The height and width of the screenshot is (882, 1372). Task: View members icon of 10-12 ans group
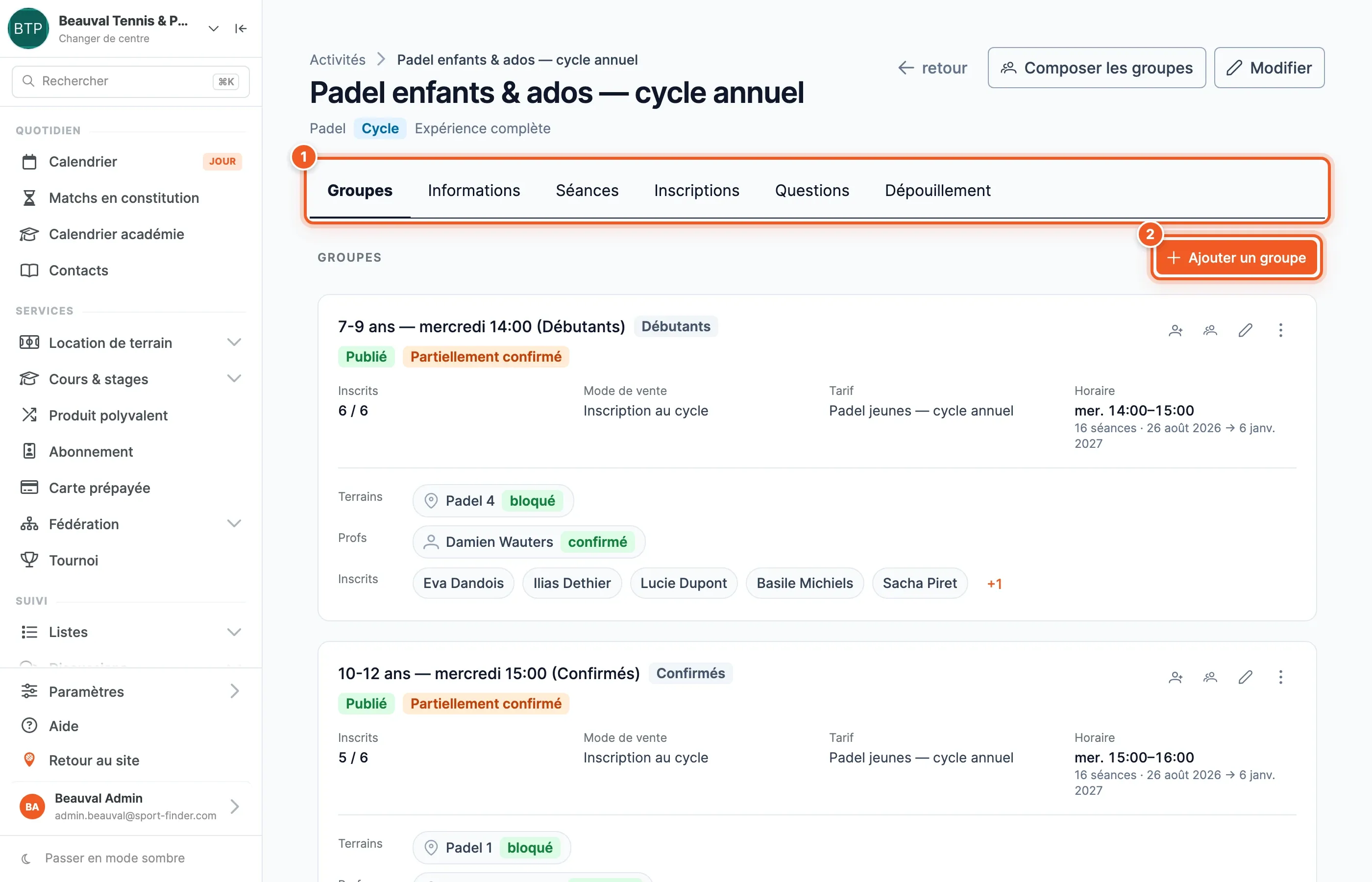[1210, 677]
